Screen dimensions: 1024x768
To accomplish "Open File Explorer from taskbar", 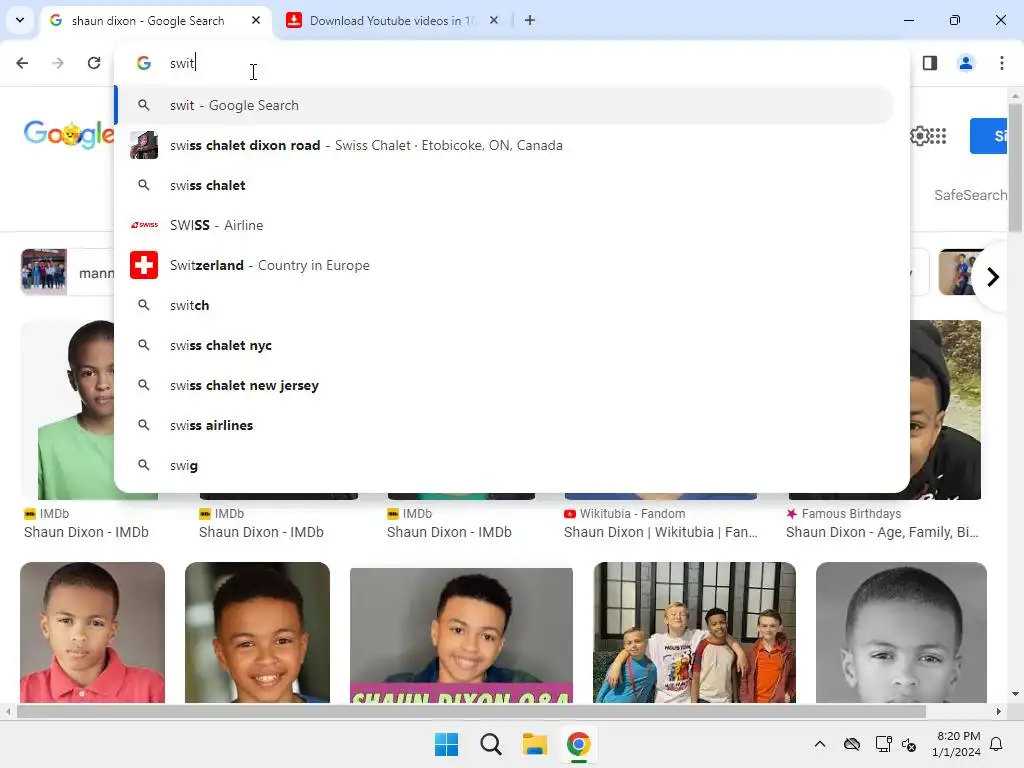I will click(x=535, y=744).
